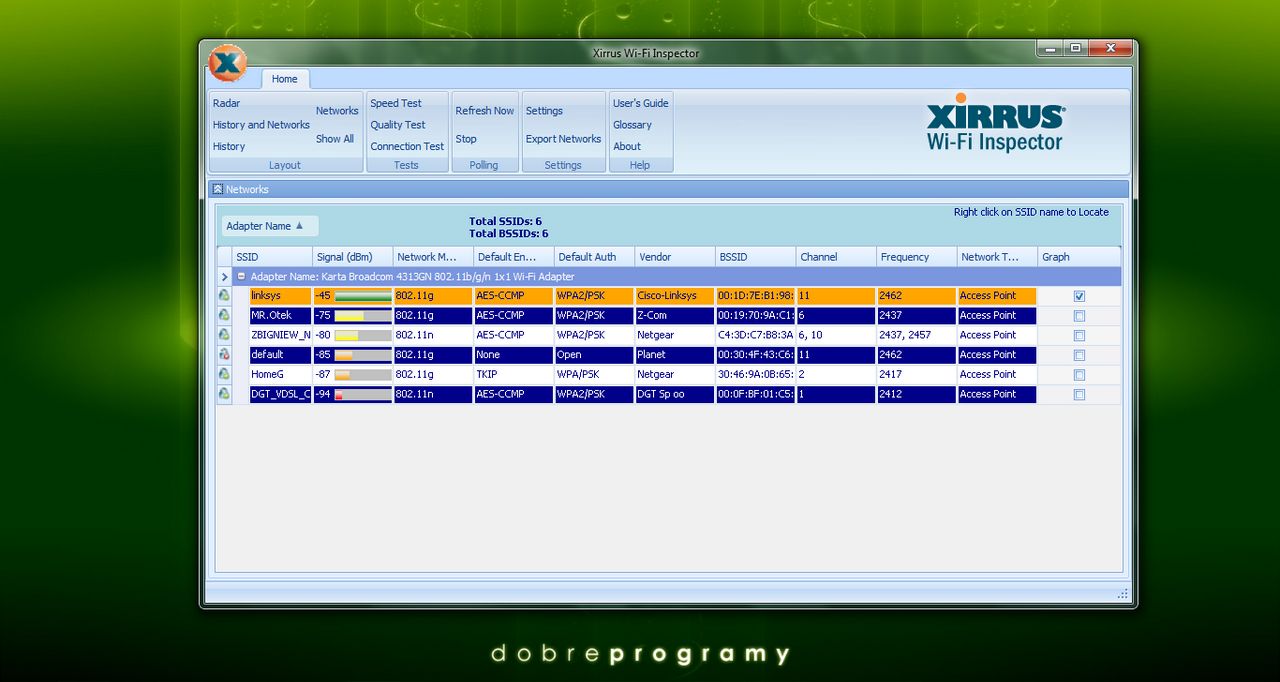Collapse the Networks panel via header icon
Screen dimensions: 1280x682
coord(217,189)
